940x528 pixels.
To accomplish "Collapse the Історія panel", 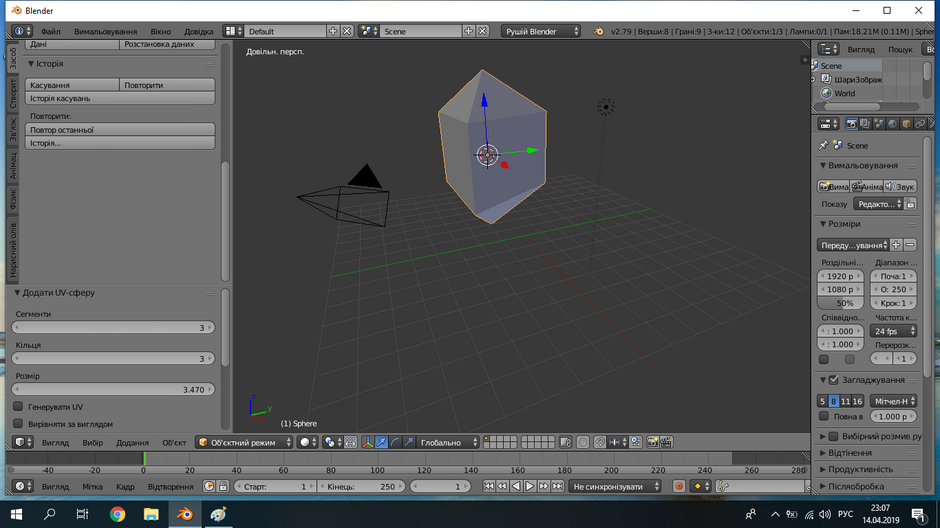I will click(x=31, y=64).
